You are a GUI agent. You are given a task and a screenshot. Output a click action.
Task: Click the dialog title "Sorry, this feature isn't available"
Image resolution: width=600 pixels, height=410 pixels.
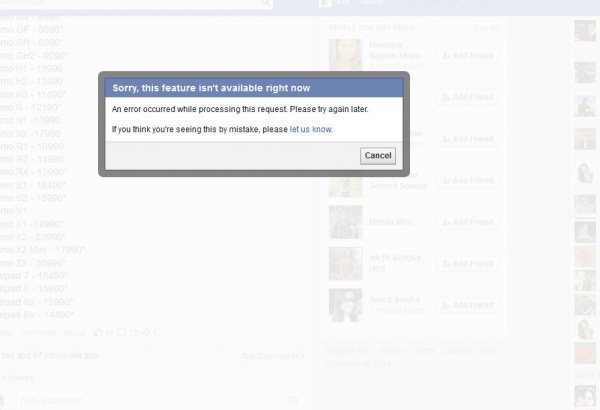[x=211, y=88]
